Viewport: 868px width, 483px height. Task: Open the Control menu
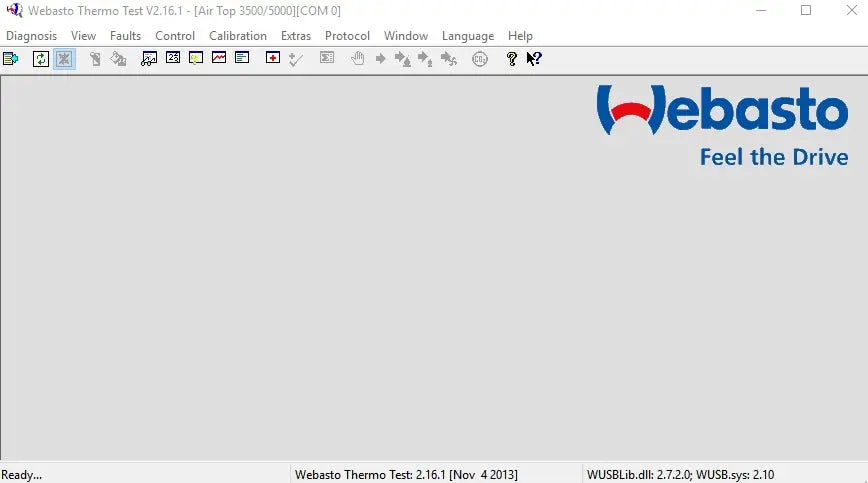175,36
